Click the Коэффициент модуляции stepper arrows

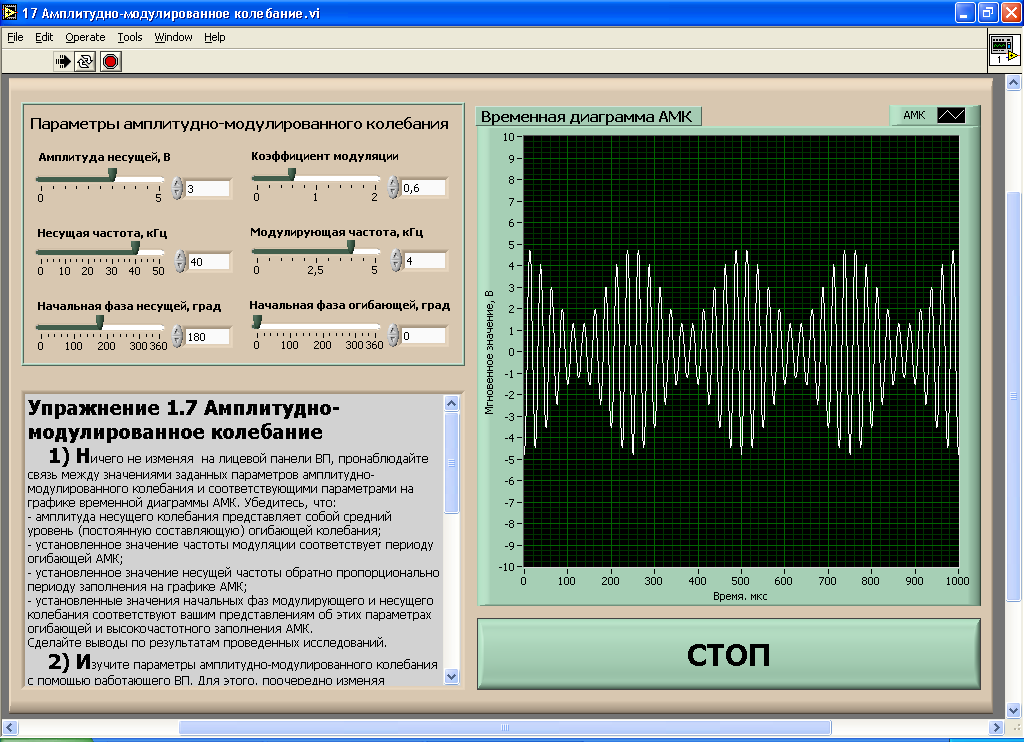(x=393, y=187)
